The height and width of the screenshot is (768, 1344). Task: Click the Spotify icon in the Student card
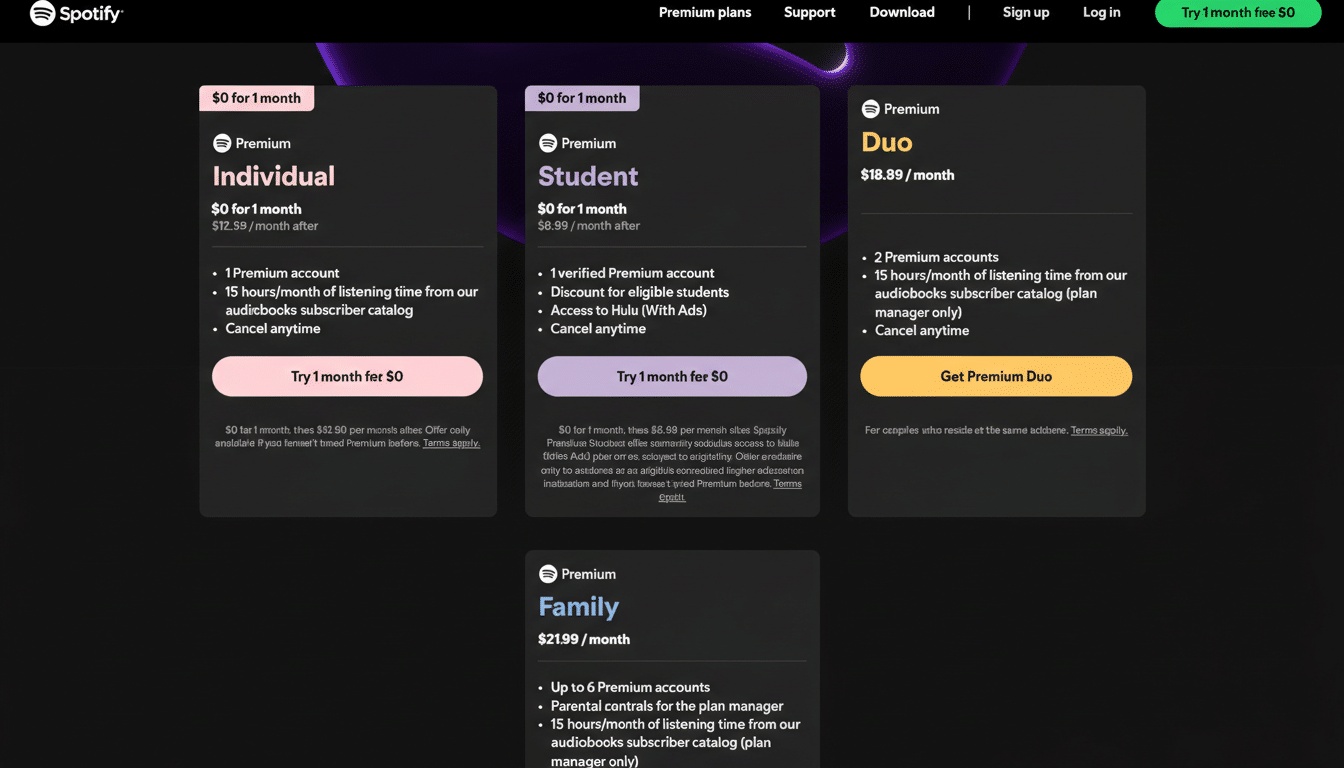tap(548, 143)
